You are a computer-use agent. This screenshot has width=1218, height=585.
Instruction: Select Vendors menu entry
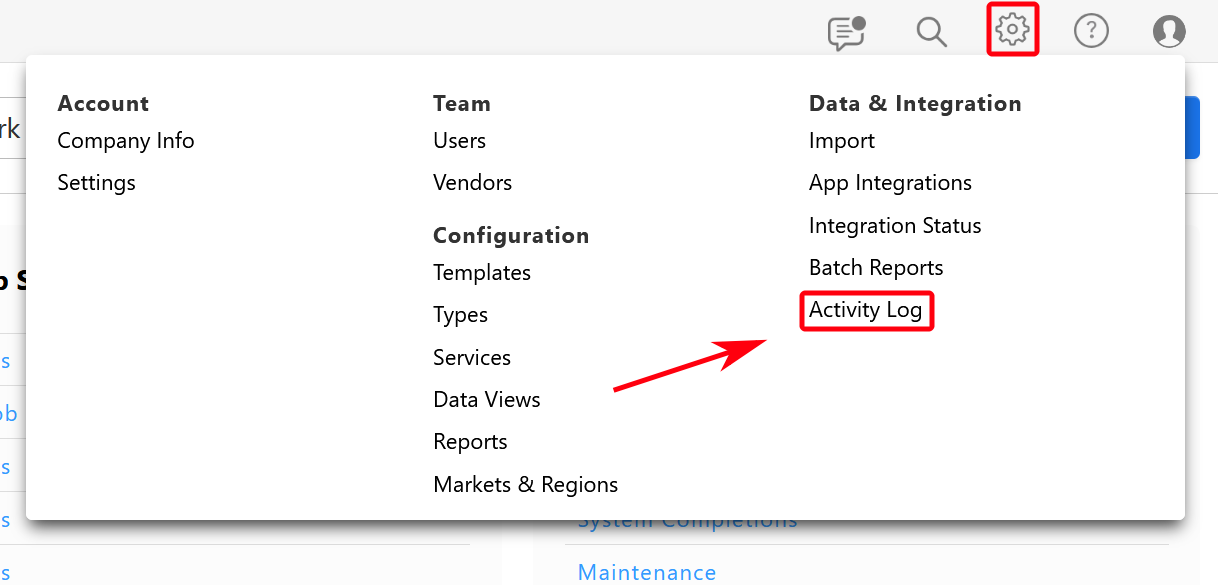pyautogui.click(x=472, y=183)
